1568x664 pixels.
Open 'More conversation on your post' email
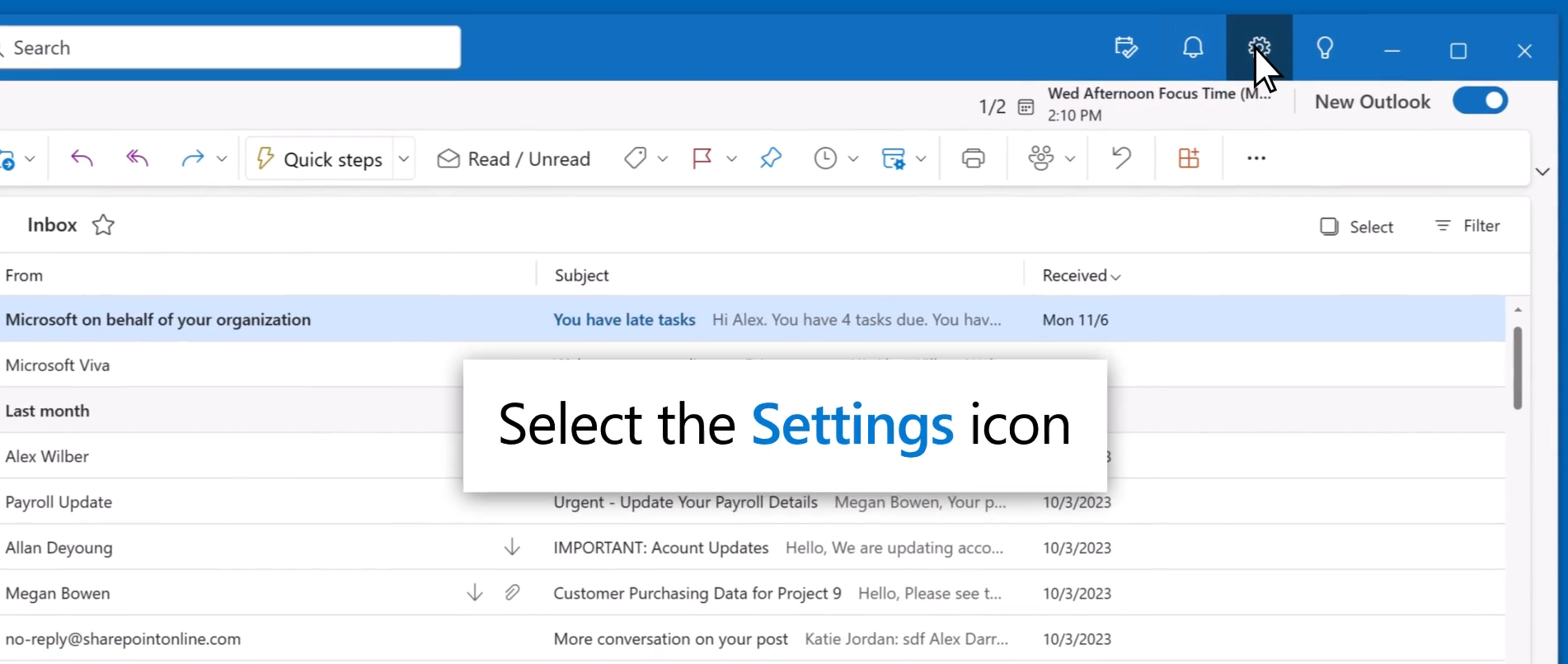pyautogui.click(x=752, y=638)
